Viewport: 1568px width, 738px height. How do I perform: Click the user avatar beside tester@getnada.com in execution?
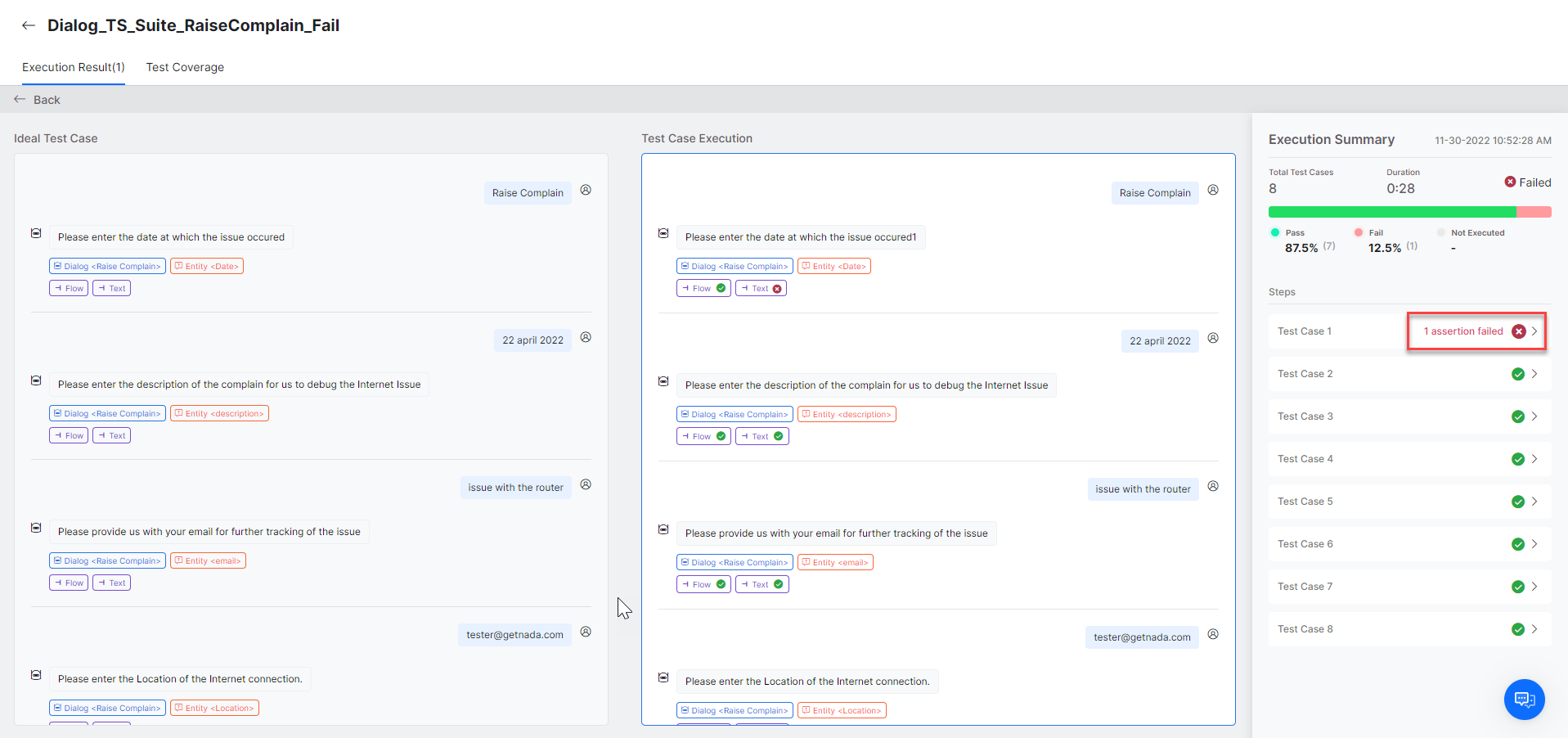click(x=1213, y=634)
